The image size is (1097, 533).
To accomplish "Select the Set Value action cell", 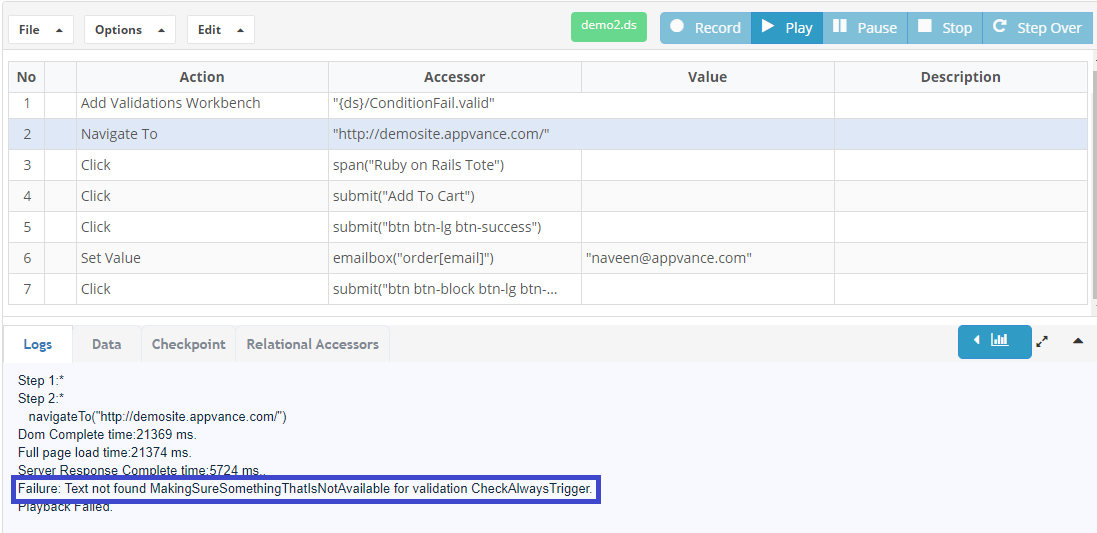I will click(x=202, y=258).
